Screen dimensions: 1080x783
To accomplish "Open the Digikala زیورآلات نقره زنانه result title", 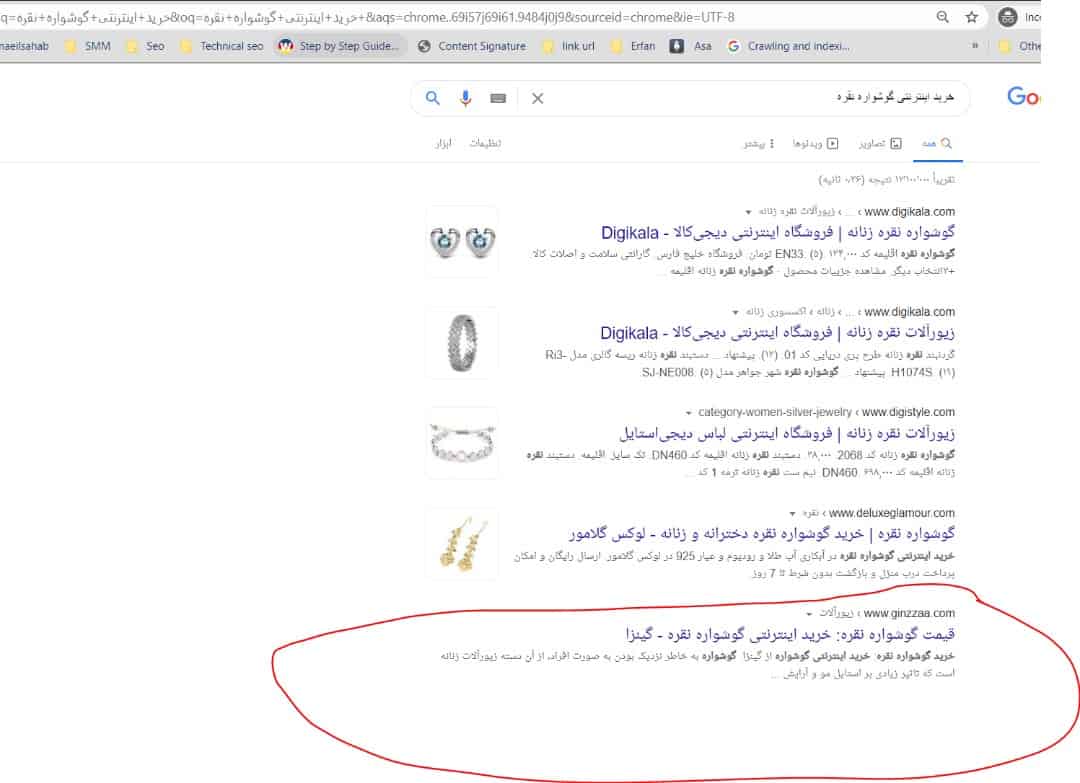I will pos(778,333).
